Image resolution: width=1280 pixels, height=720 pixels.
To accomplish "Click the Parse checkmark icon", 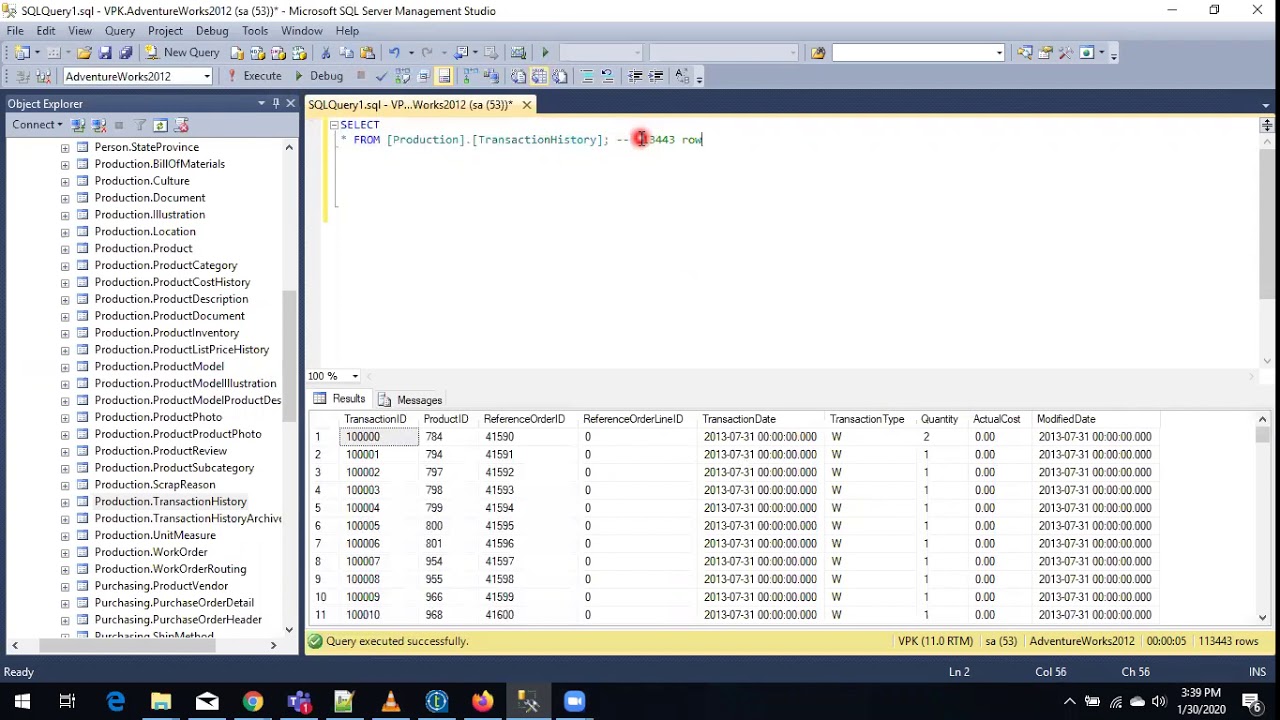I will coord(381,76).
